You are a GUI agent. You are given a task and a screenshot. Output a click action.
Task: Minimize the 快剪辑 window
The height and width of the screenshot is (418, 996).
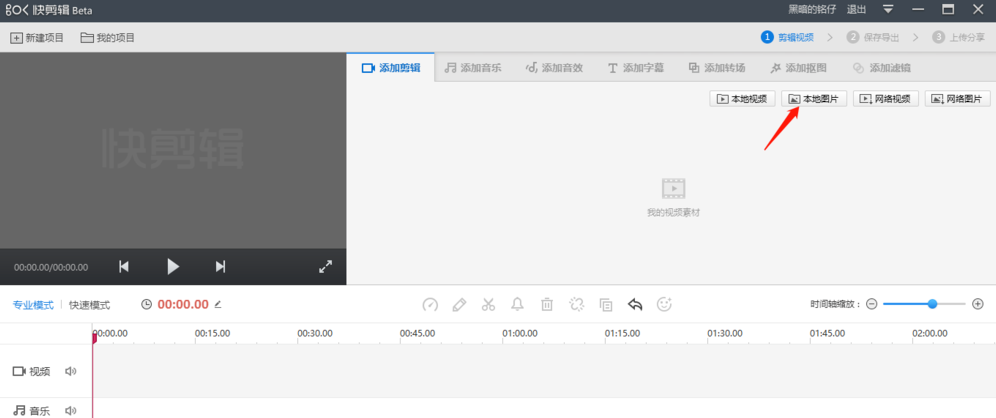pos(918,10)
